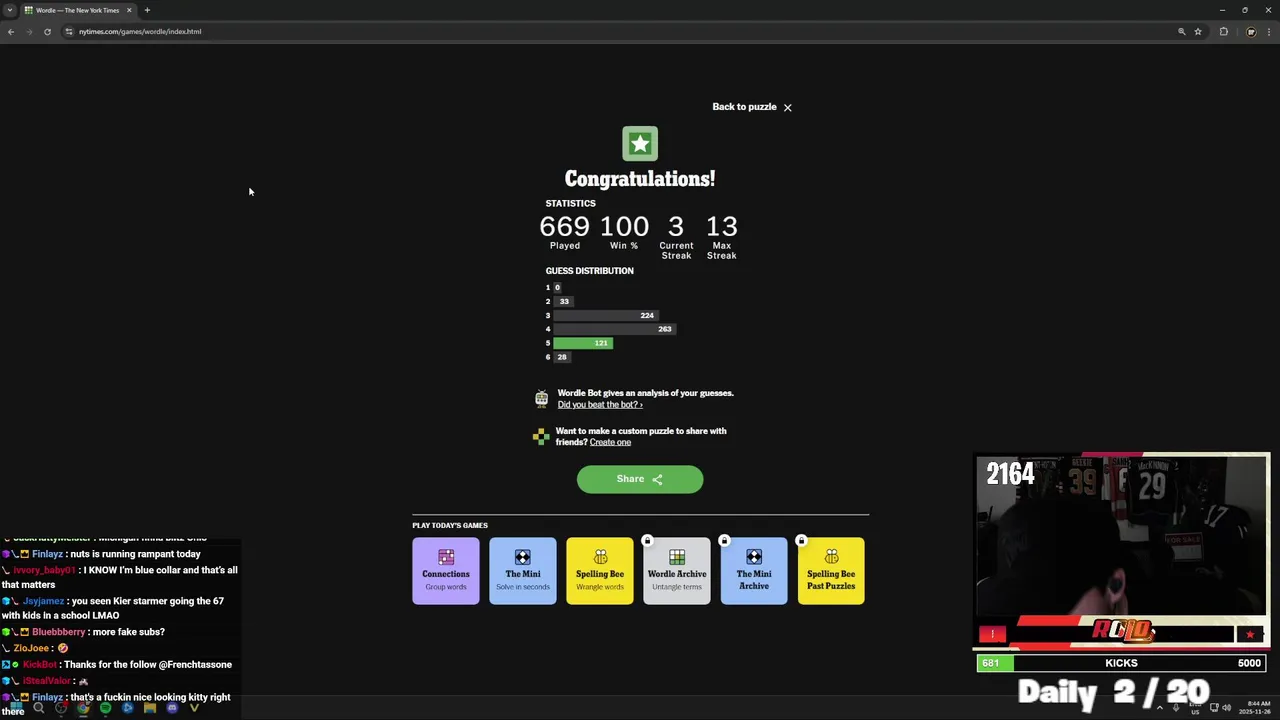This screenshot has height=720, width=1280.
Task: Click the site information icon in address bar
Action: pos(69,31)
